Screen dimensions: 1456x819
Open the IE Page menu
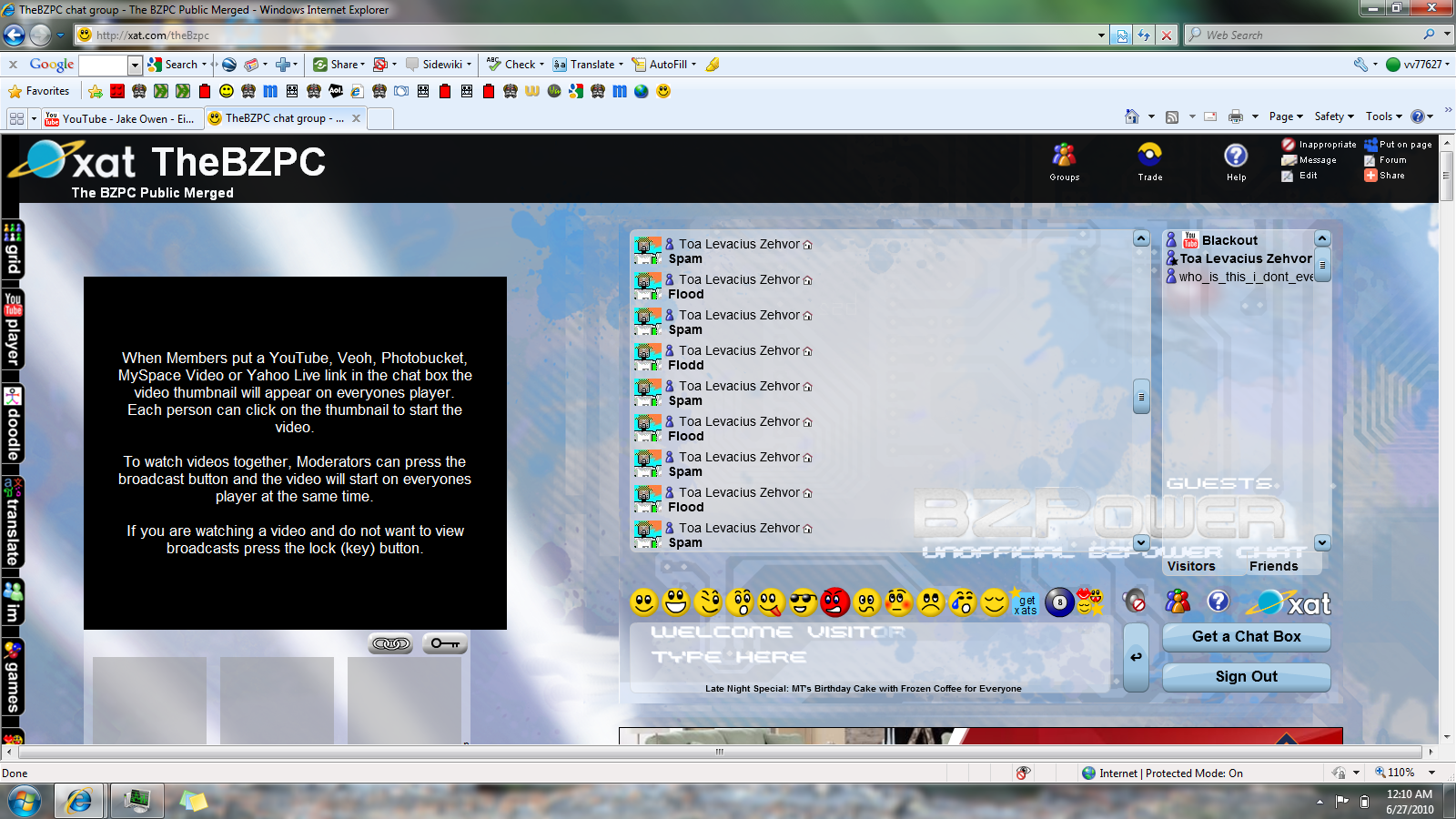(x=1286, y=116)
